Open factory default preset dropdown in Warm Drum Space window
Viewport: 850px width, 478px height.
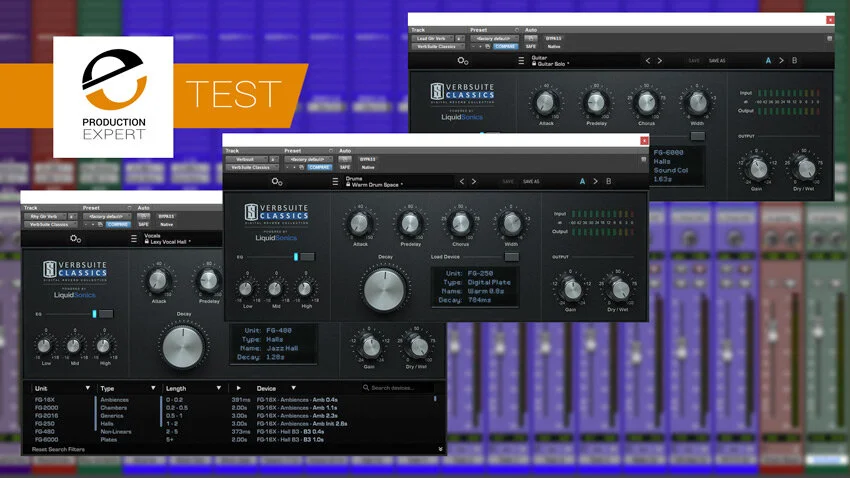pyautogui.click(x=308, y=159)
